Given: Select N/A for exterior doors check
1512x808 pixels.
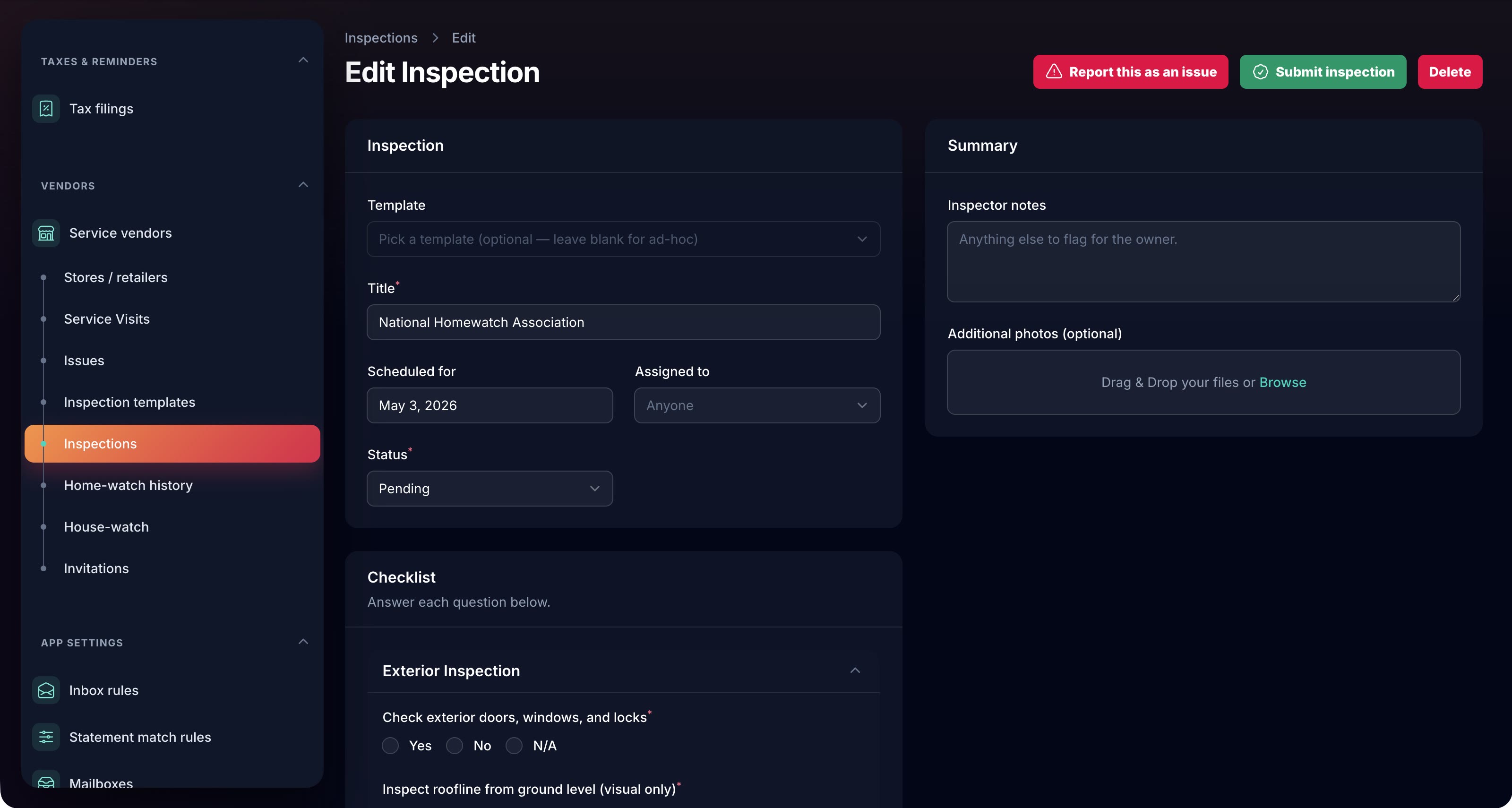Looking at the screenshot, I should [x=514, y=745].
